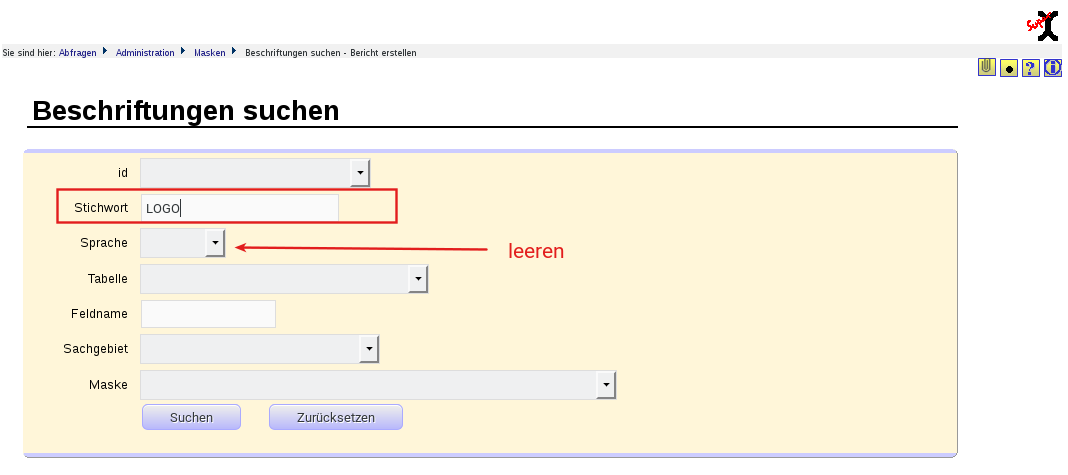Expand the Tabelle combo box
The width and height of the screenshot is (1068, 475).
418,279
